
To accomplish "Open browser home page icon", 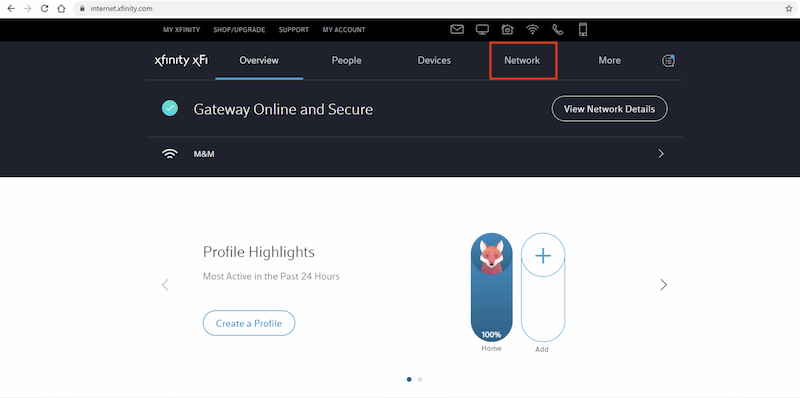I will [x=61, y=9].
